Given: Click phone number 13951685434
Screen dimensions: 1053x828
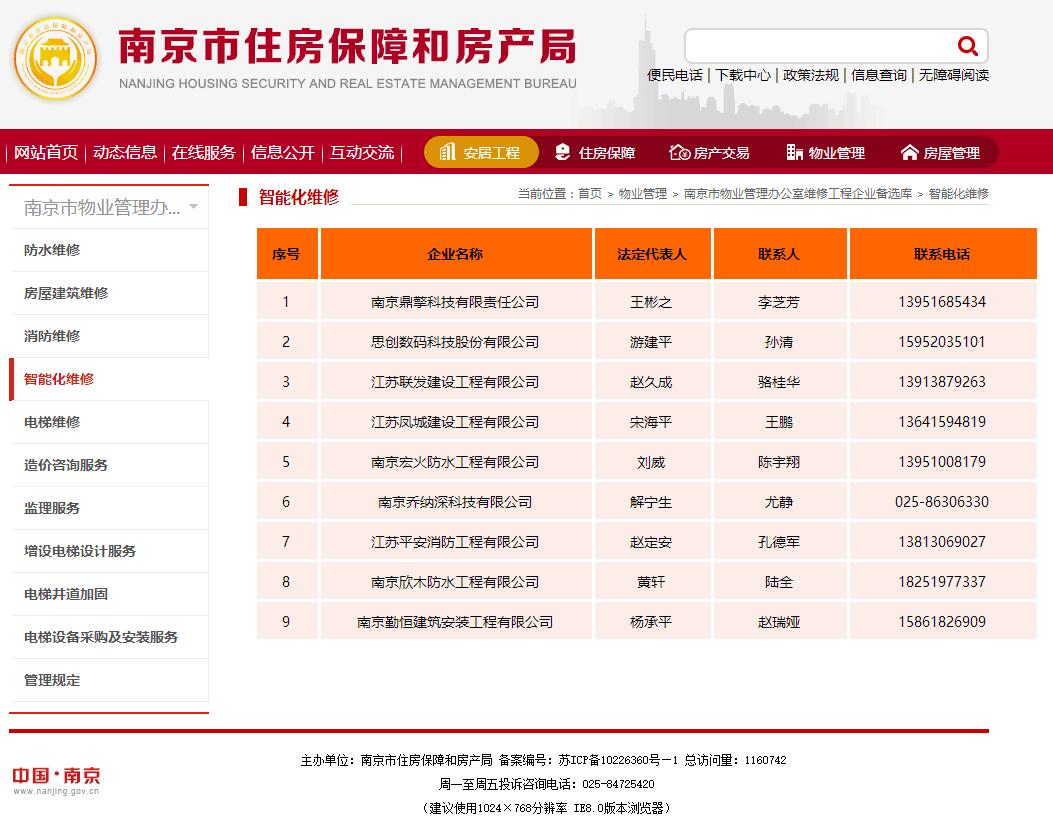Looking at the screenshot, I should click(x=942, y=302).
